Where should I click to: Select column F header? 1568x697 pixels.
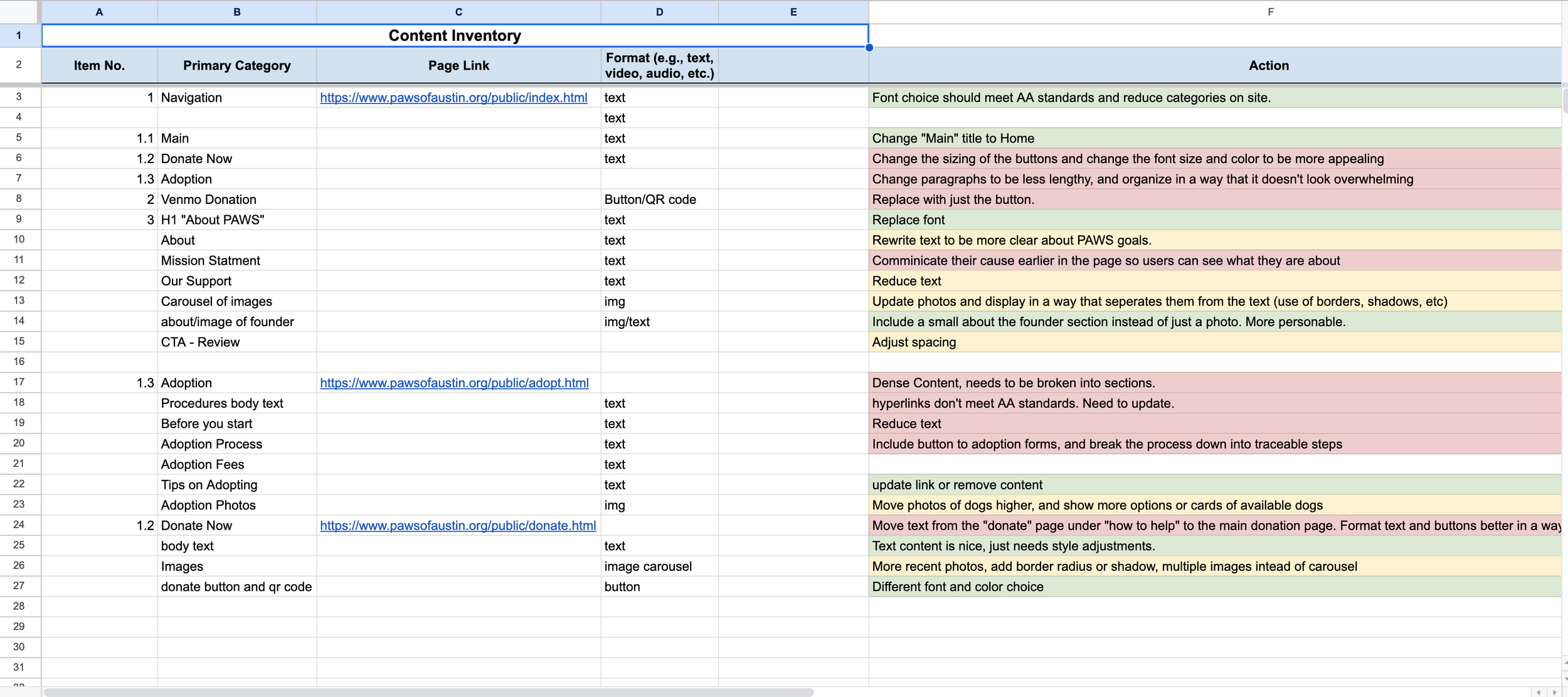[x=1270, y=12]
